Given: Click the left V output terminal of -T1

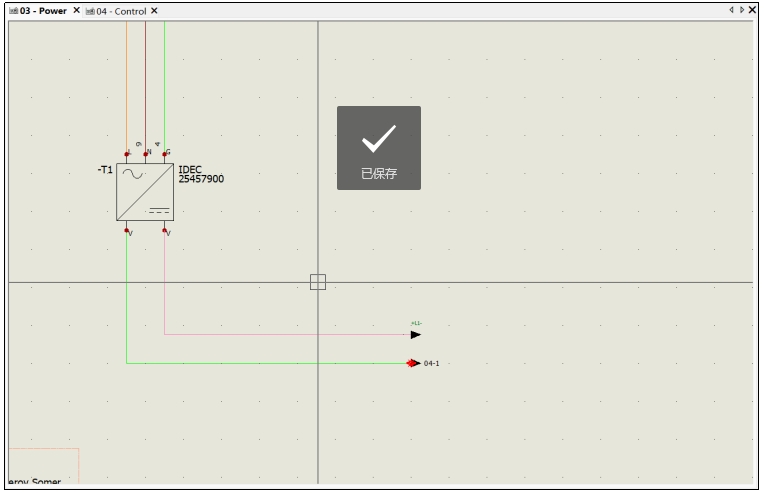Looking at the screenshot, I should point(127,230).
